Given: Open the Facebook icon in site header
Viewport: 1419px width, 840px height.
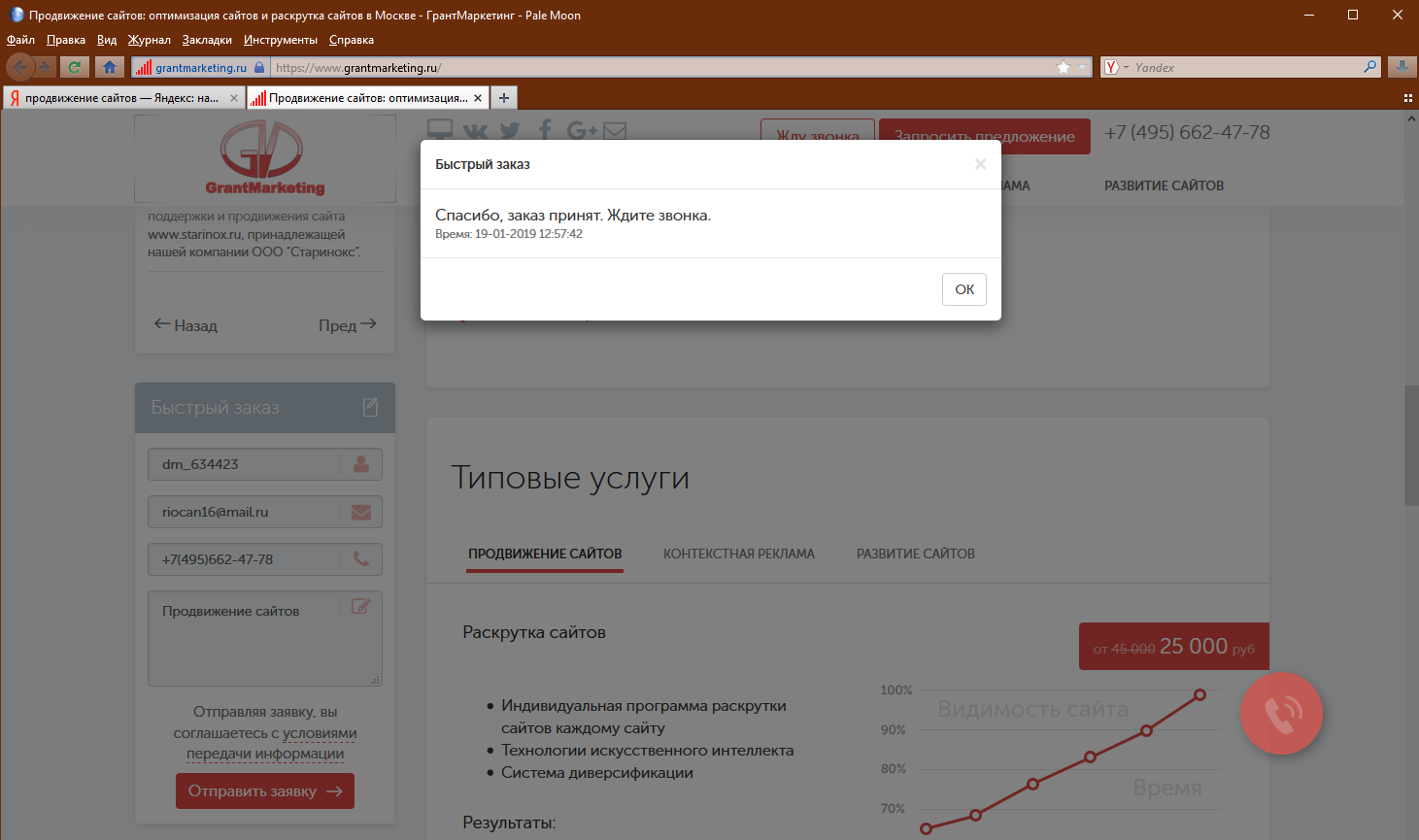Looking at the screenshot, I should (x=545, y=130).
